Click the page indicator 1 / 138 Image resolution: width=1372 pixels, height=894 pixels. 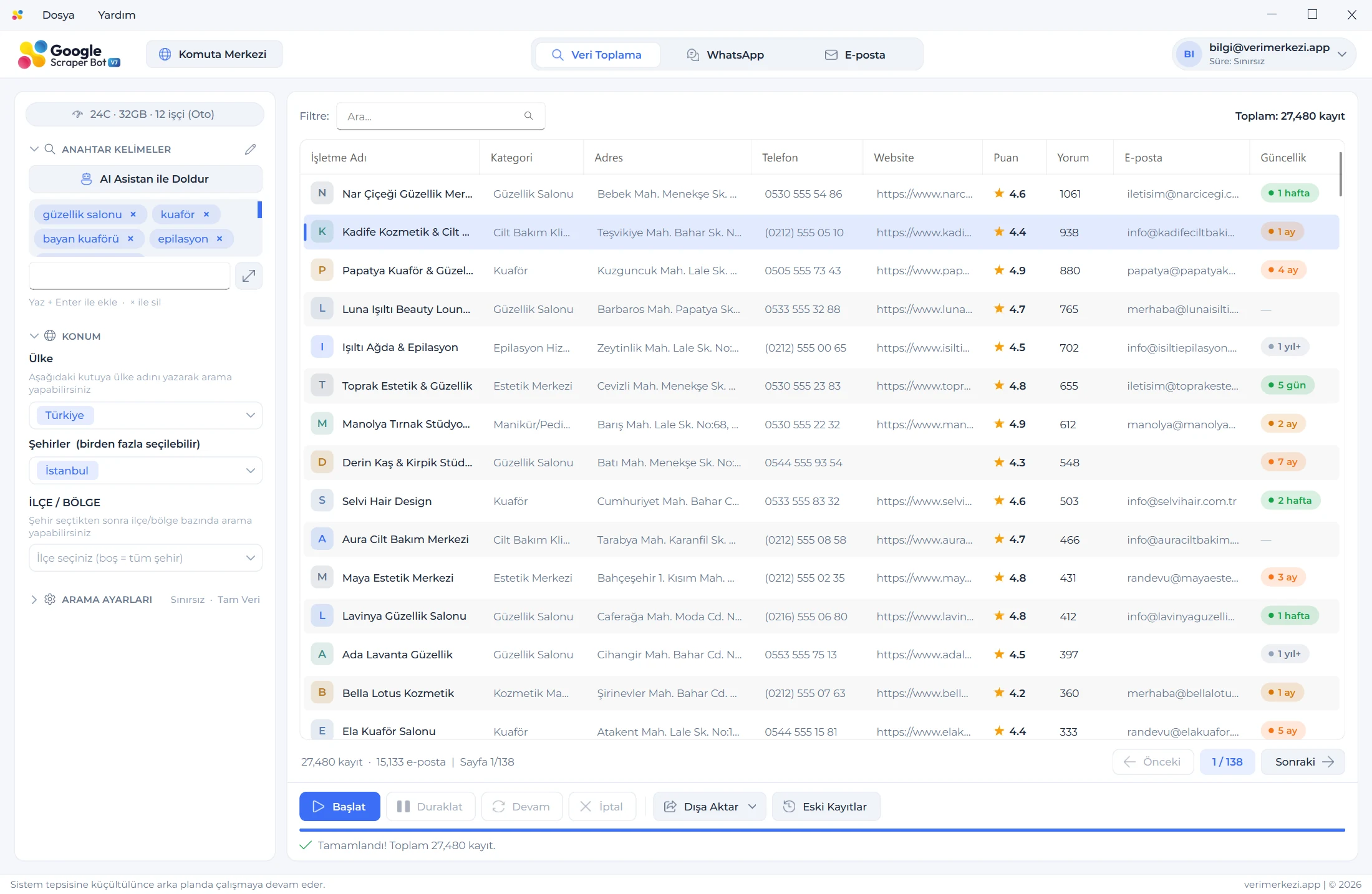click(1227, 762)
